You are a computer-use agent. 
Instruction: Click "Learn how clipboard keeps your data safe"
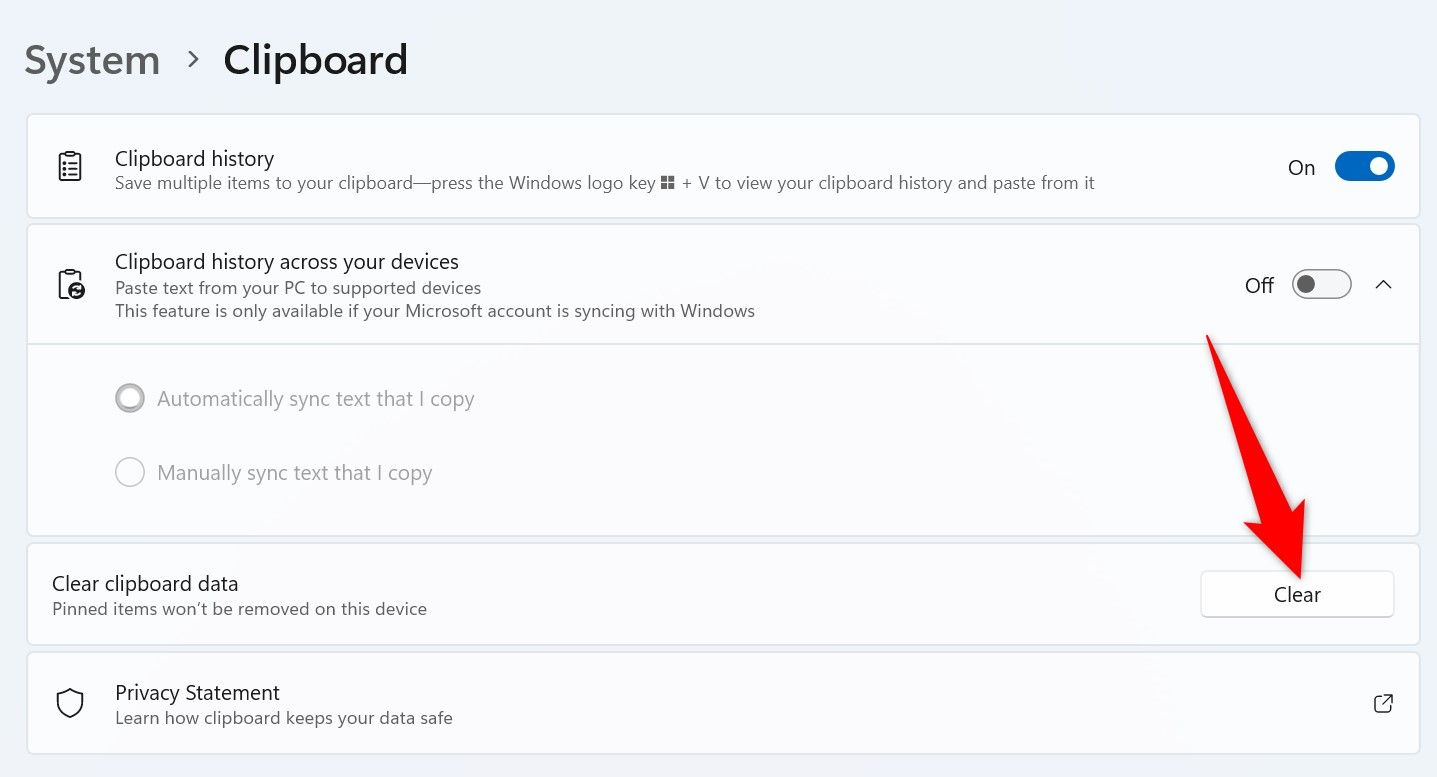tap(283, 718)
